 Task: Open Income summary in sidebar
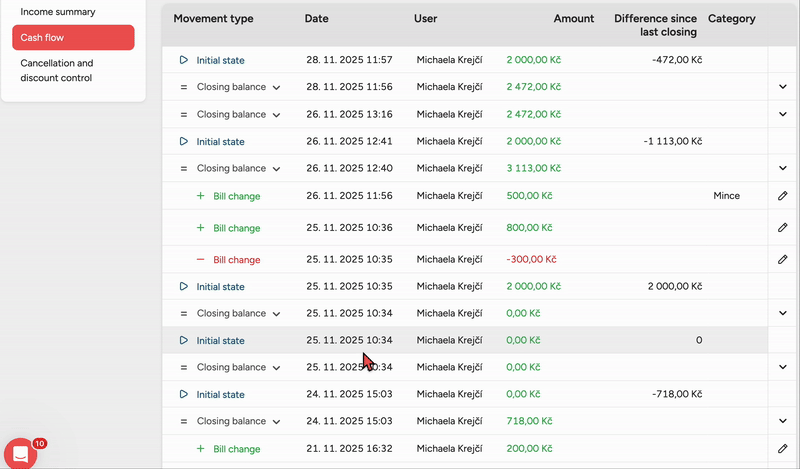pyautogui.click(x=58, y=12)
